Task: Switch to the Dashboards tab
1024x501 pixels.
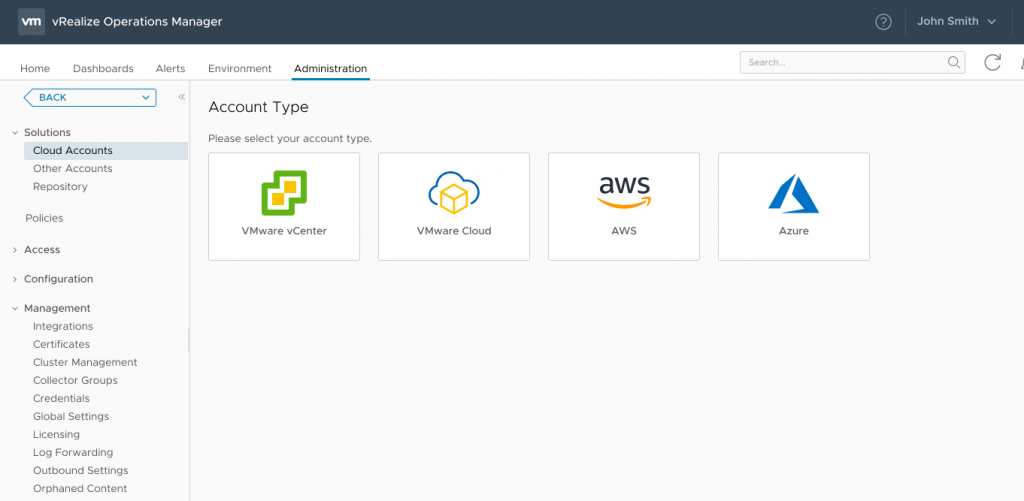Action: (103, 69)
